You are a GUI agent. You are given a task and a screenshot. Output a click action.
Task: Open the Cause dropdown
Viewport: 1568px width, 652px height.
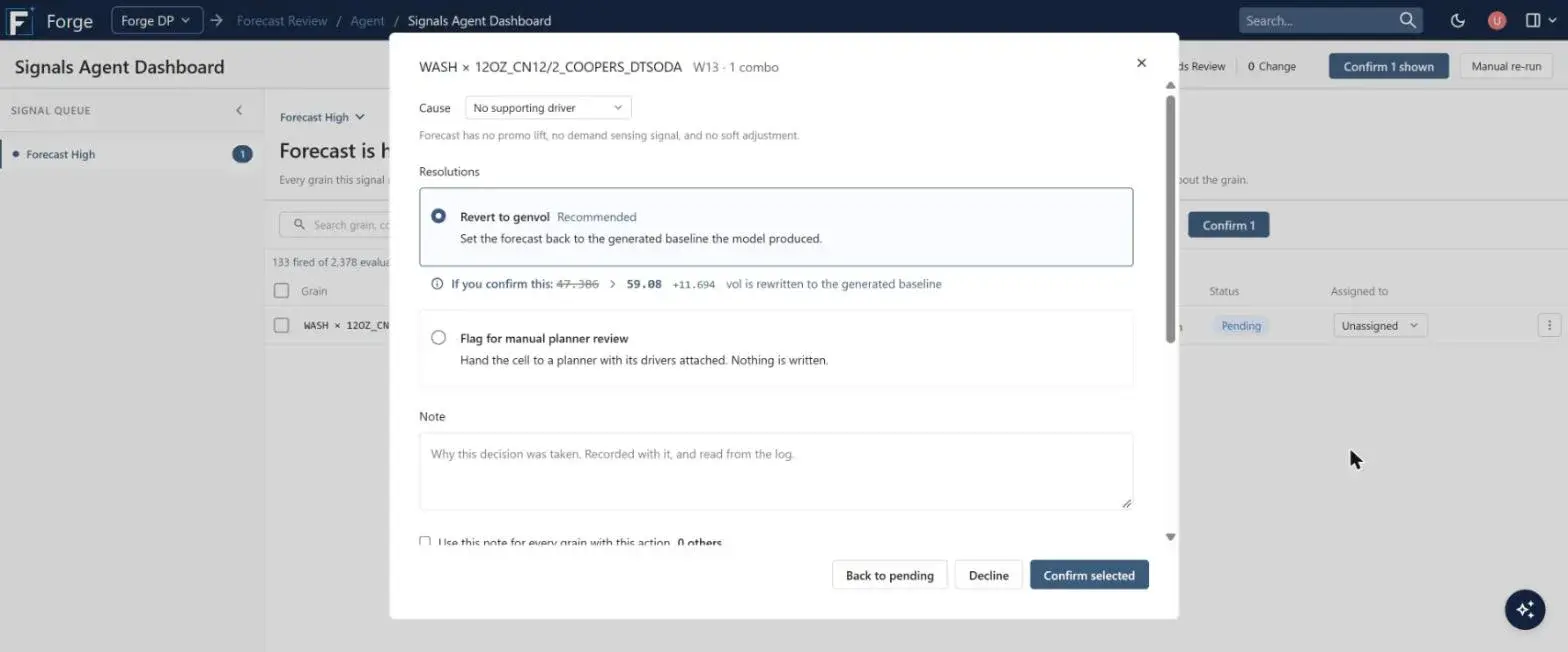548,108
